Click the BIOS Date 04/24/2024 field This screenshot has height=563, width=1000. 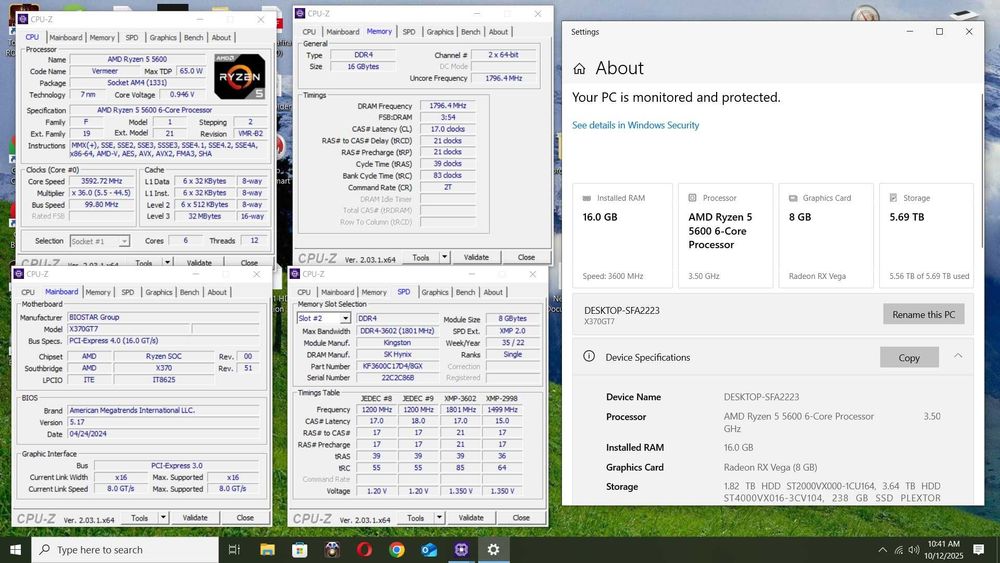[163, 434]
